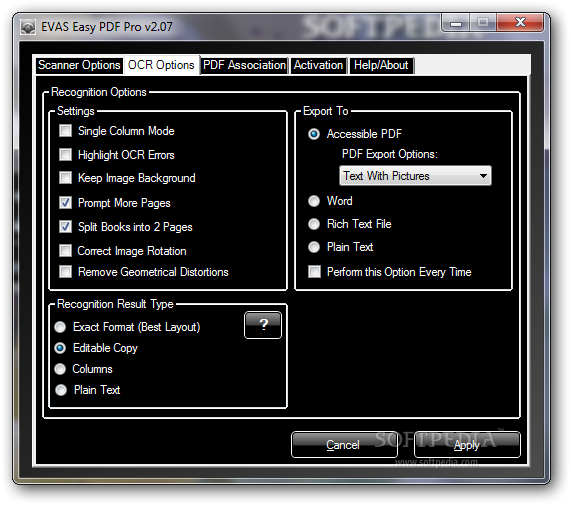Expand the Text With Pictures dropdown

pos(415,176)
